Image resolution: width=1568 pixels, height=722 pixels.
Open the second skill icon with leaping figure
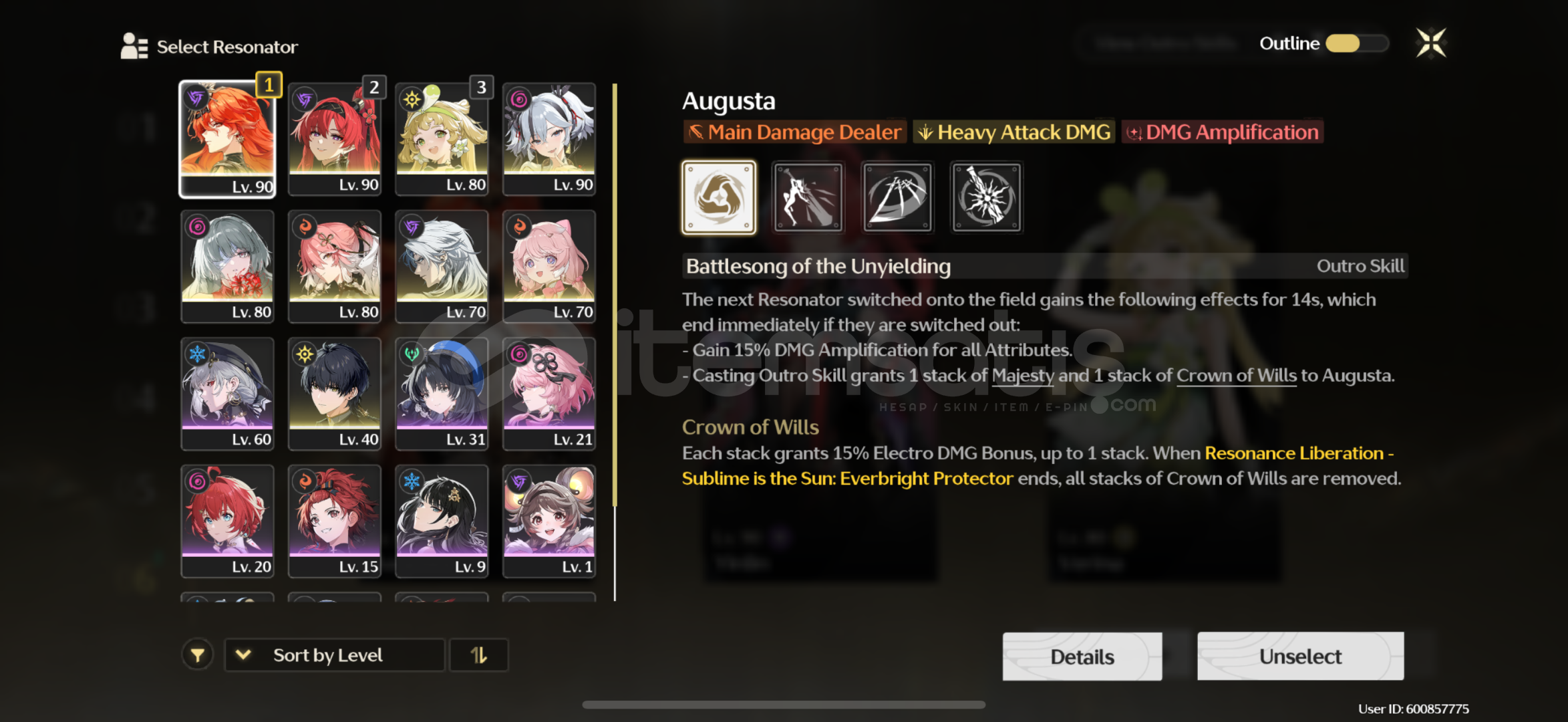(808, 197)
